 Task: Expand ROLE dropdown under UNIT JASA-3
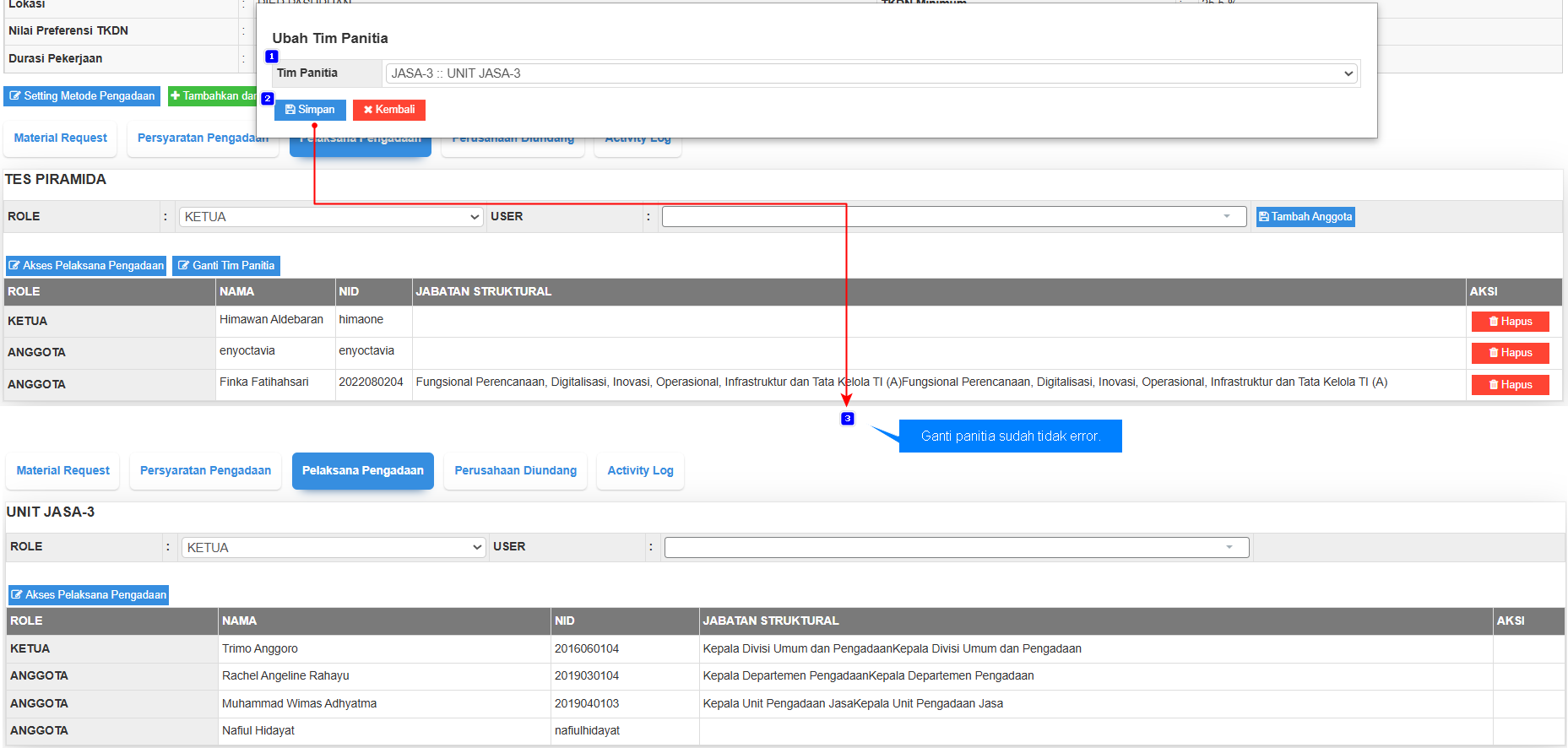pyautogui.click(x=333, y=548)
